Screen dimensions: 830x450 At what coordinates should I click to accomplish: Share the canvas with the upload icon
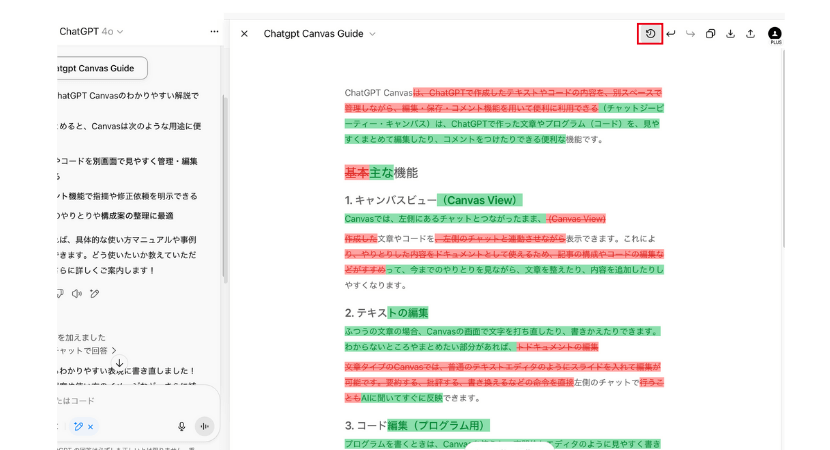coord(751,34)
